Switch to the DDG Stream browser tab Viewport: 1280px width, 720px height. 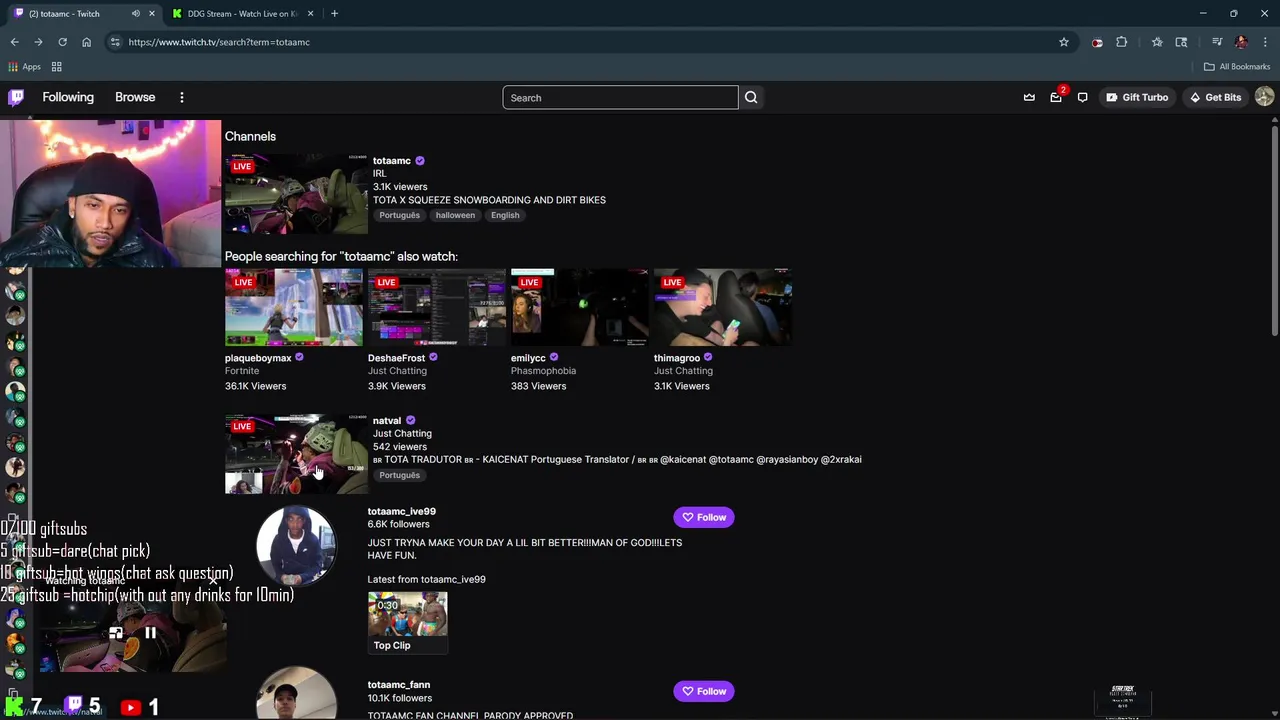pyautogui.click(x=243, y=14)
